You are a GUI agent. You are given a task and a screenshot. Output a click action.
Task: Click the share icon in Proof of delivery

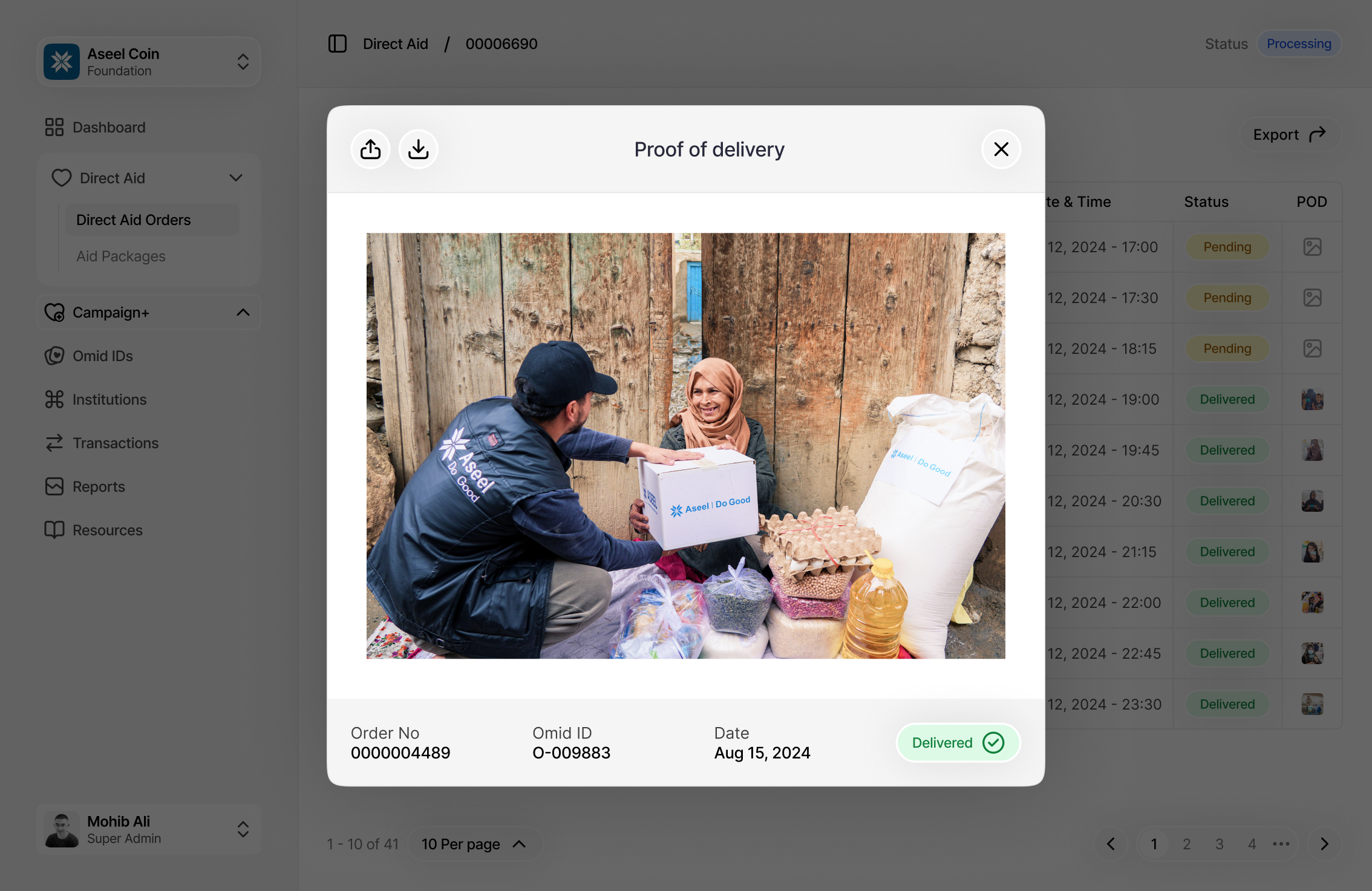[x=370, y=149]
